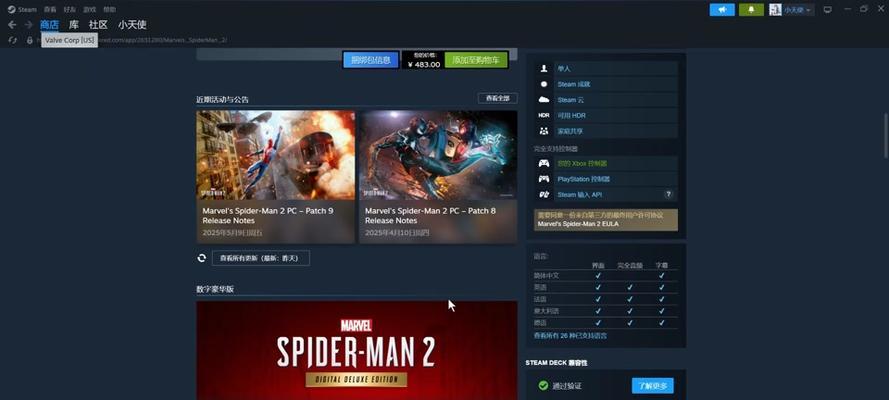Click the question mark beside Steam Input API

669,194
